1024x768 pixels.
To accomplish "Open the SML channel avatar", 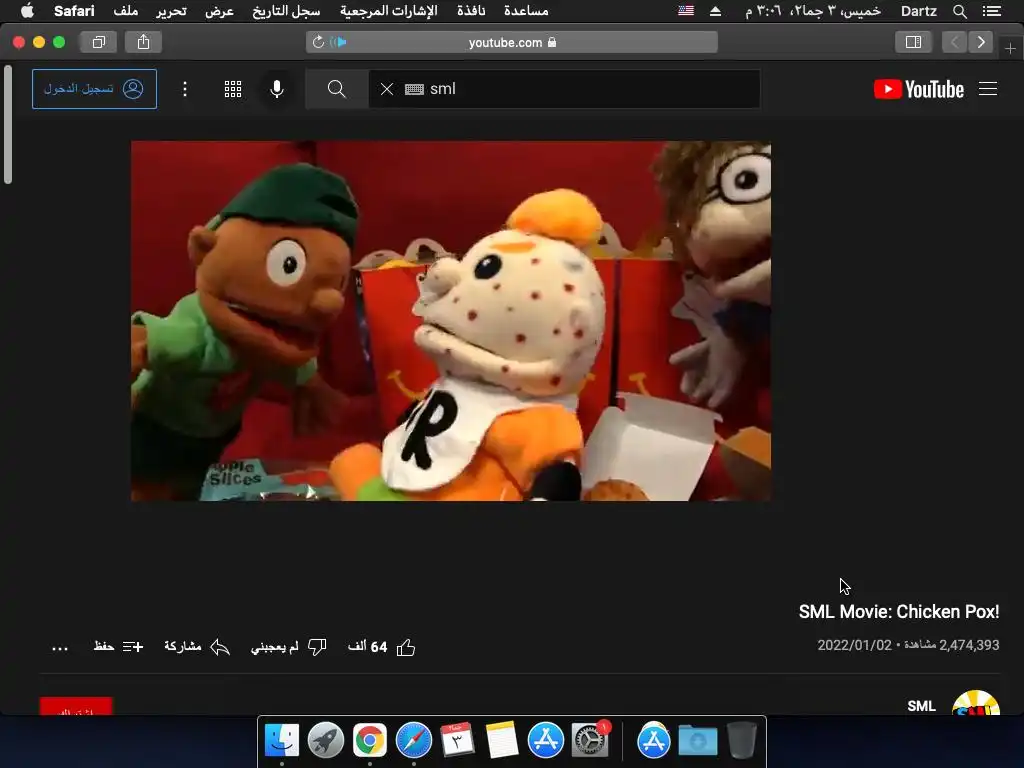I will click(x=976, y=703).
